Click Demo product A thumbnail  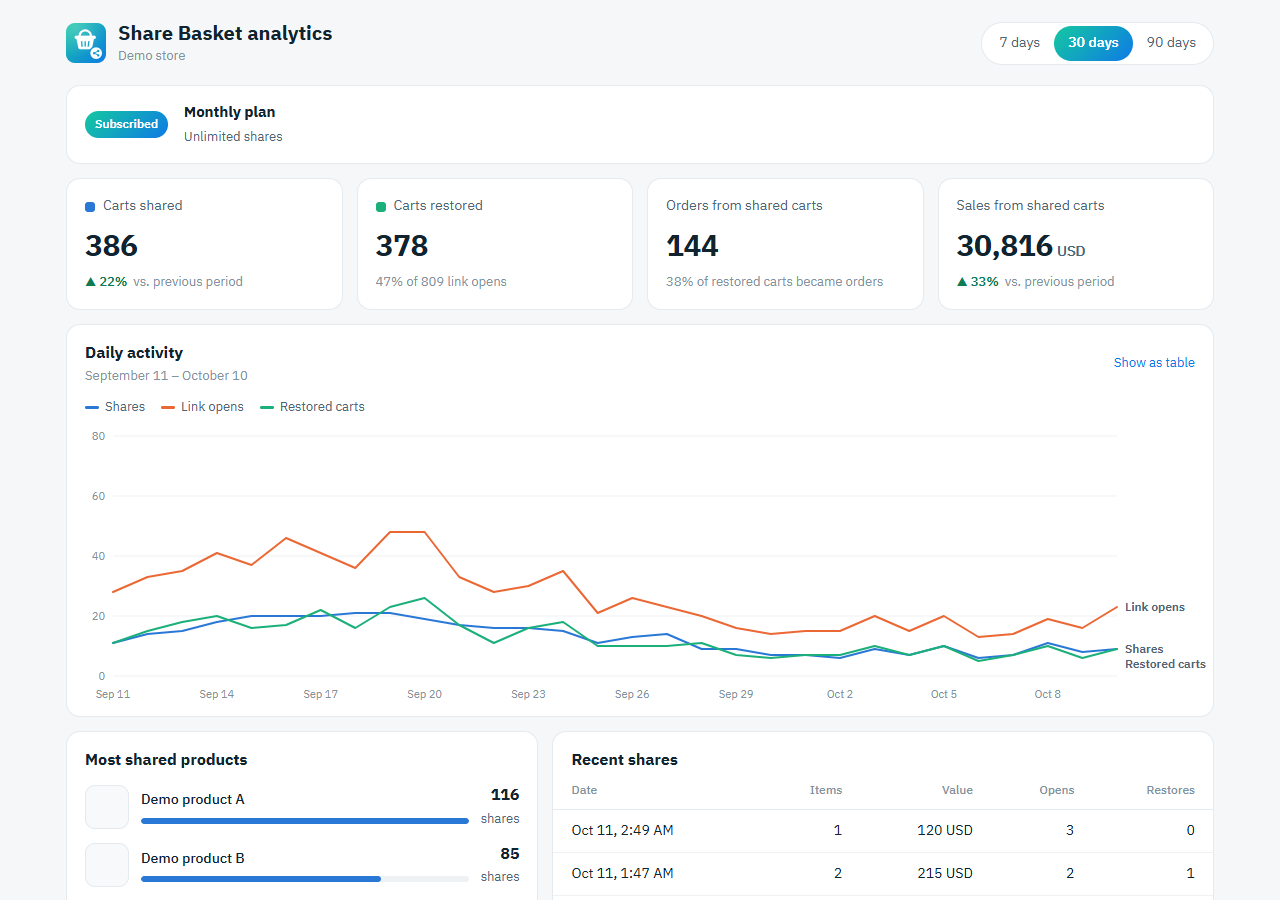(x=107, y=807)
